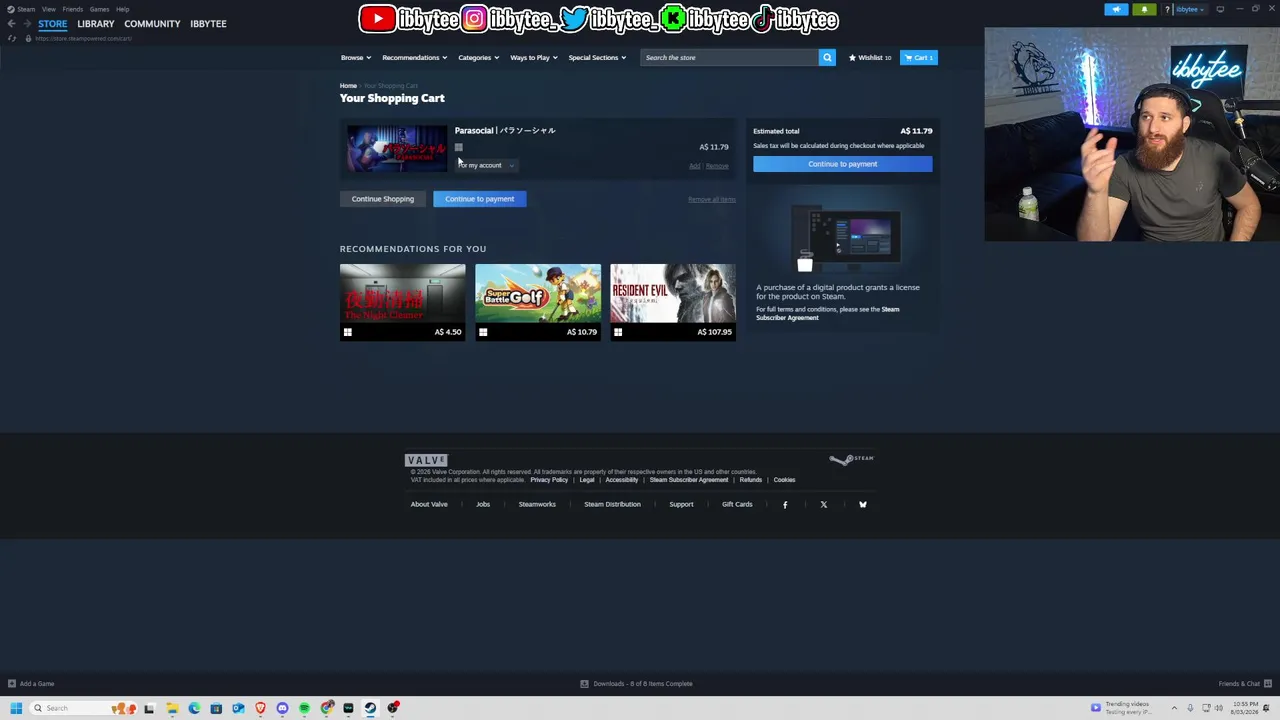
Task: Switch to the STORE tab
Action: click(53, 24)
